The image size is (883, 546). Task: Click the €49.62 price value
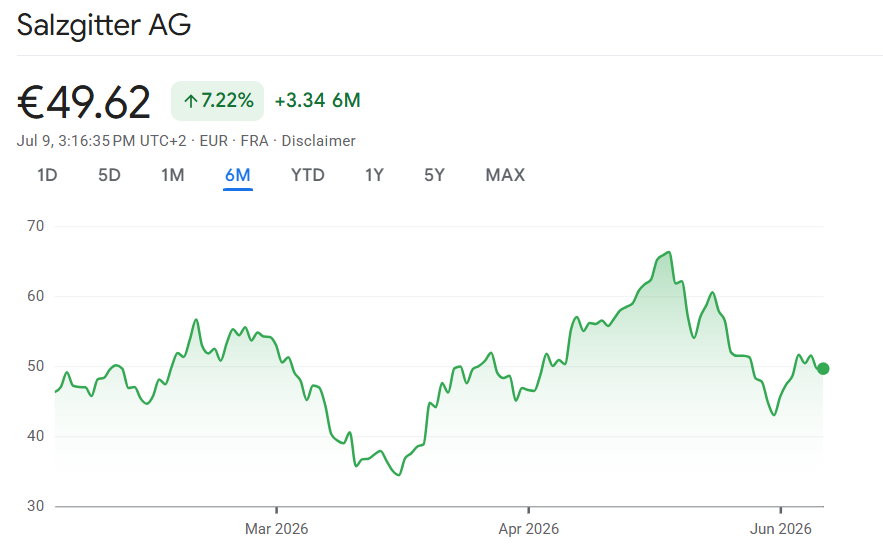(84, 102)
